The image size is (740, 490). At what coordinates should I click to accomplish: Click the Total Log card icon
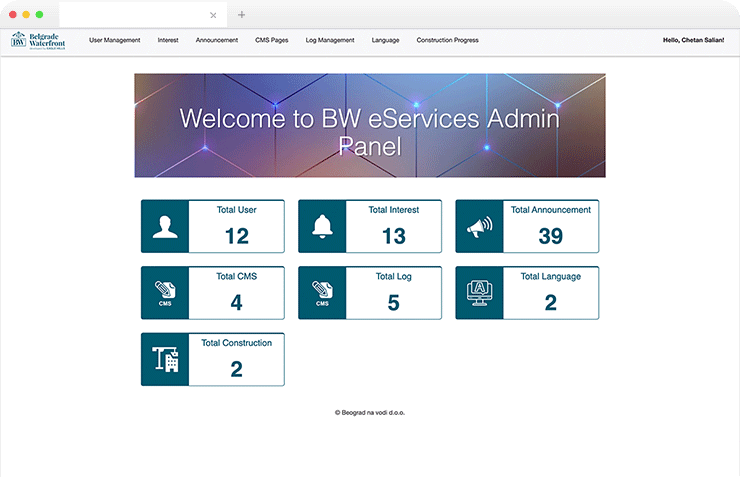[322, 293]
